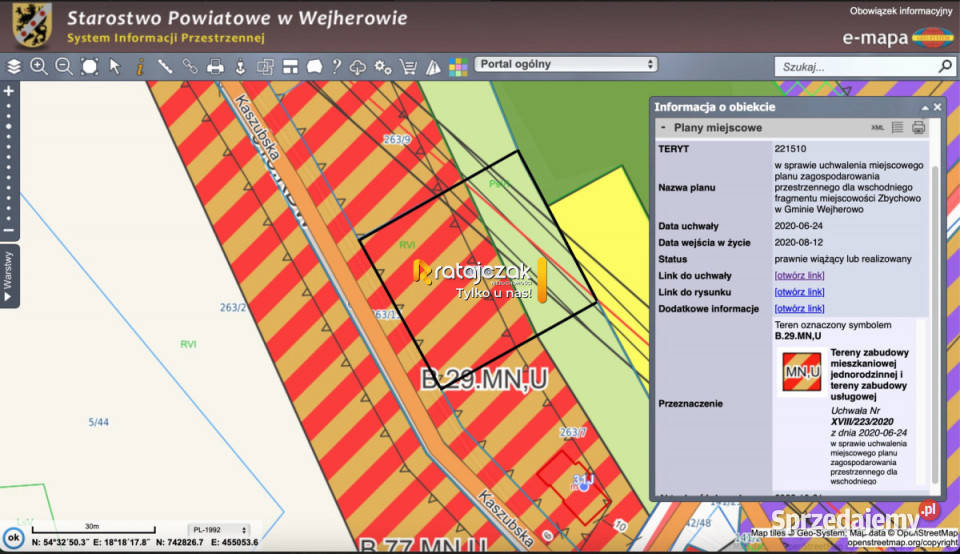Click parcel label 263/7 on map
960x554 pixels.
tap(573, 432)
